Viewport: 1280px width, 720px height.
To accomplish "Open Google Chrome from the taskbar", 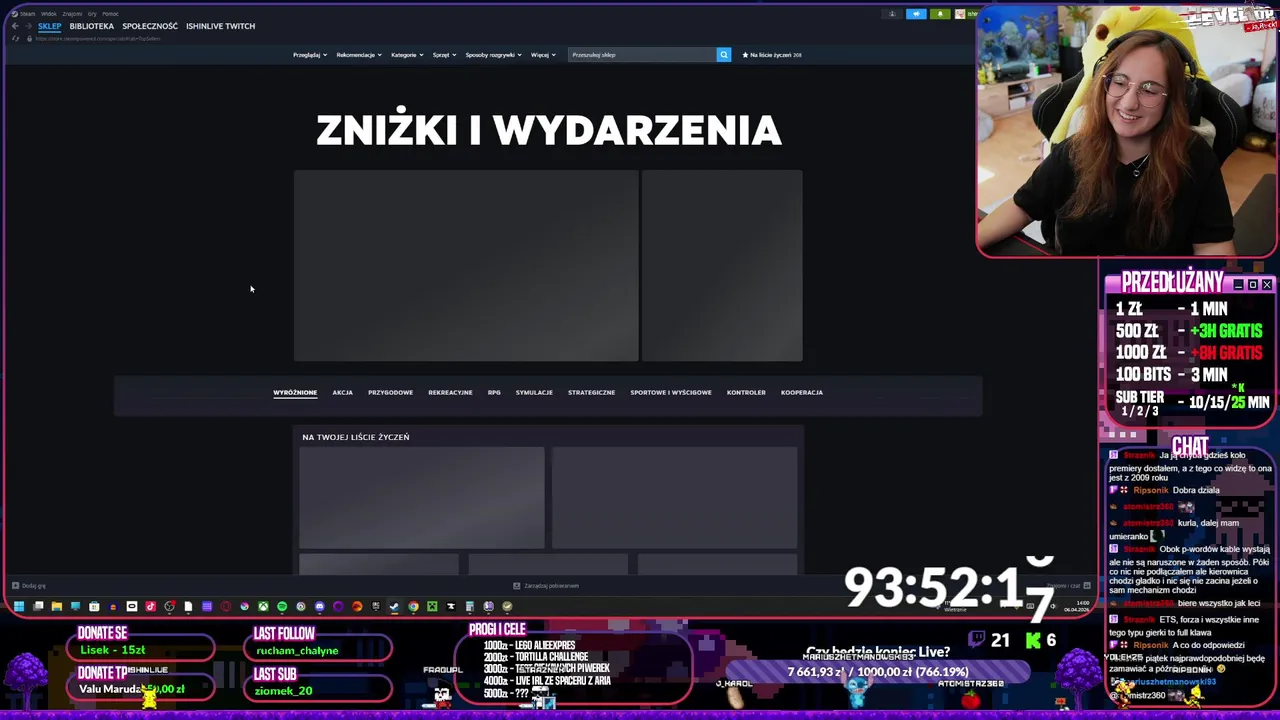I will coord(413,606).
